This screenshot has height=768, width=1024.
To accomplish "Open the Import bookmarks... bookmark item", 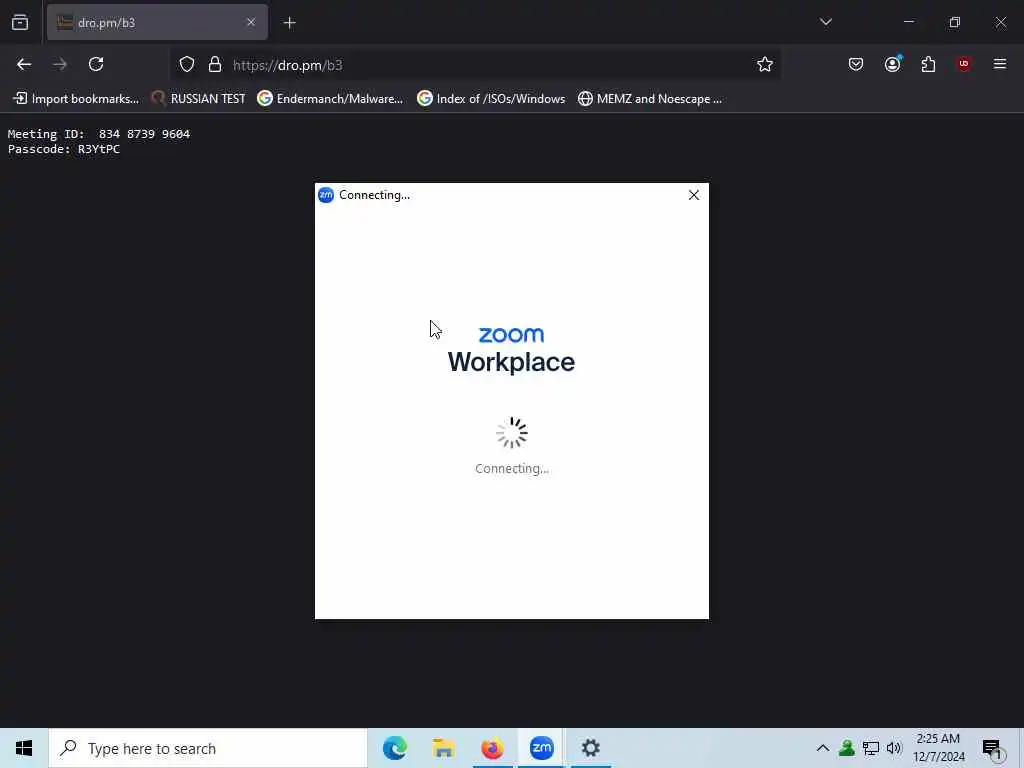I will click(x=76, y=99).
